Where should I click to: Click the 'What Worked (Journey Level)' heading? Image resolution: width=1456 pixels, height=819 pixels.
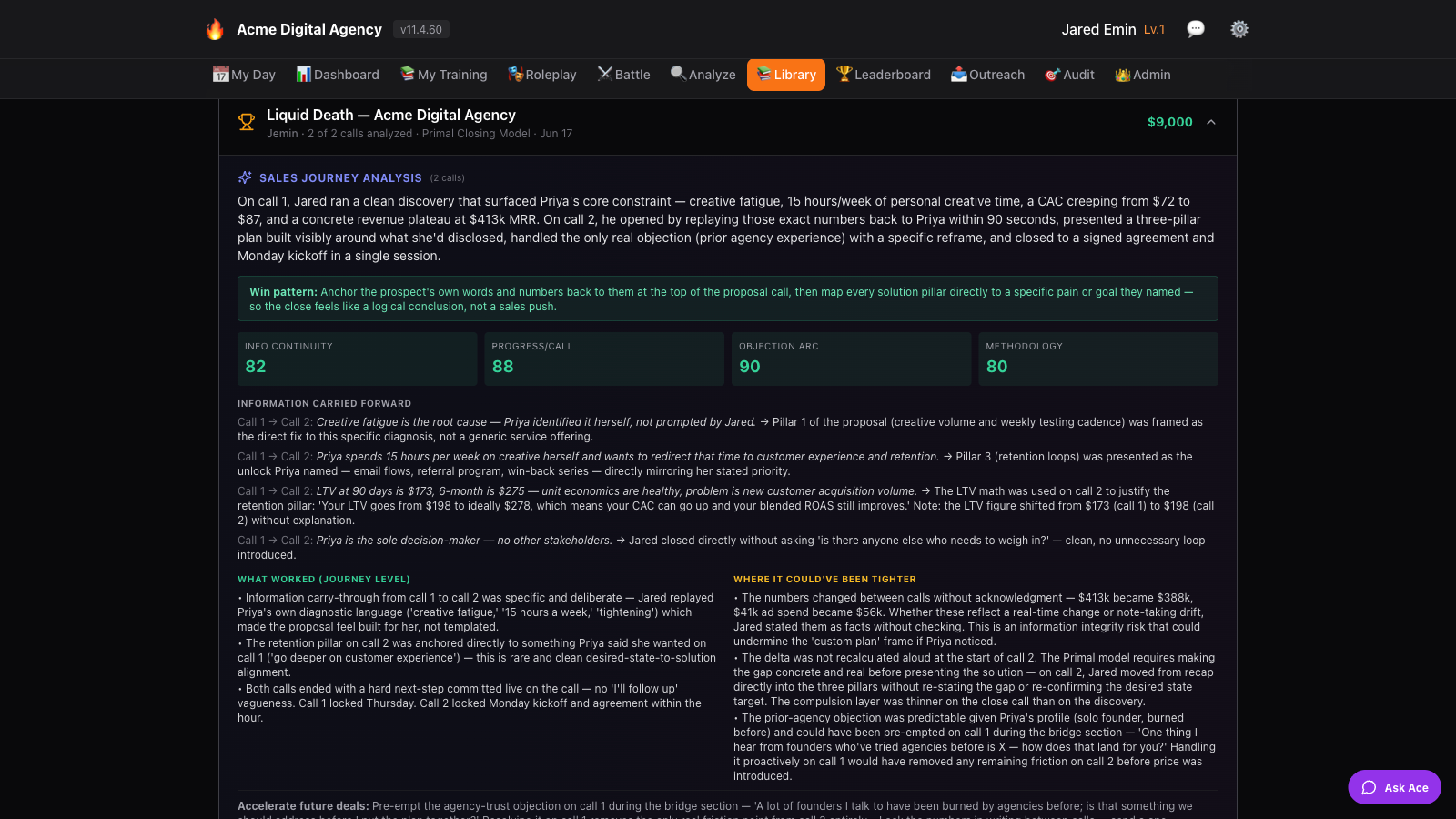(x=324, y=579)
